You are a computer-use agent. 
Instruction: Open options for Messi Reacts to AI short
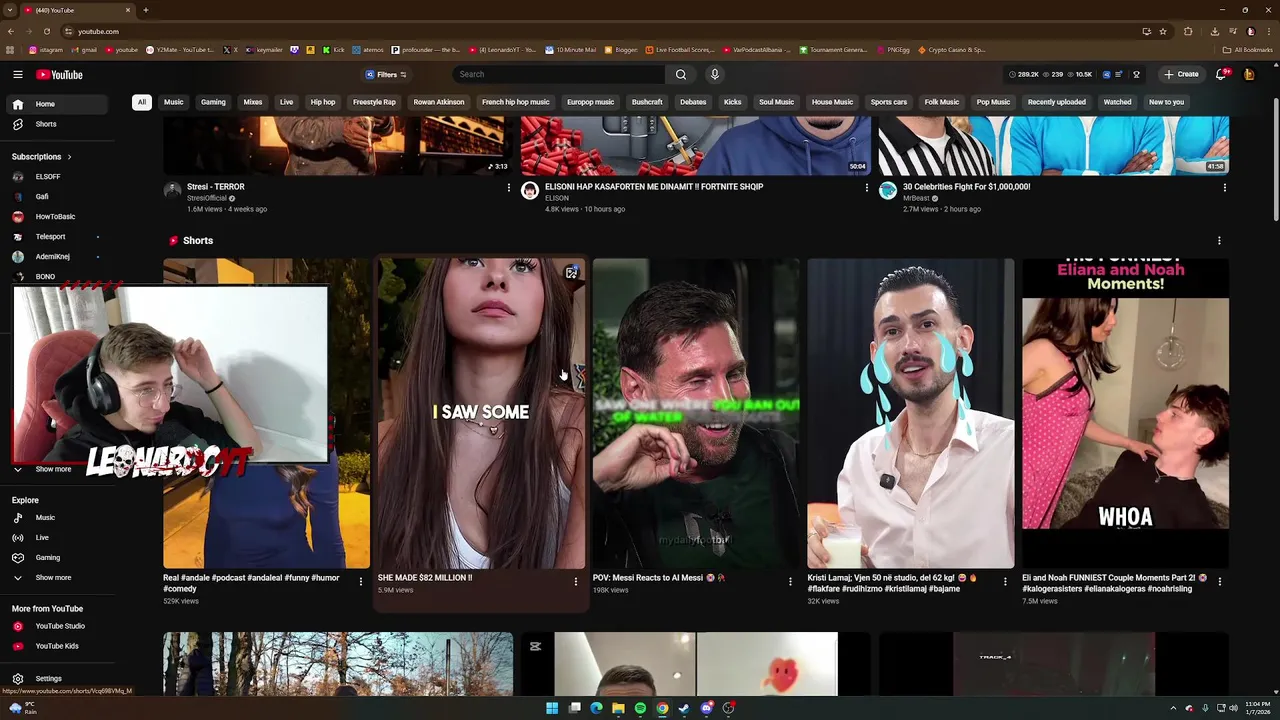(790, 581)
